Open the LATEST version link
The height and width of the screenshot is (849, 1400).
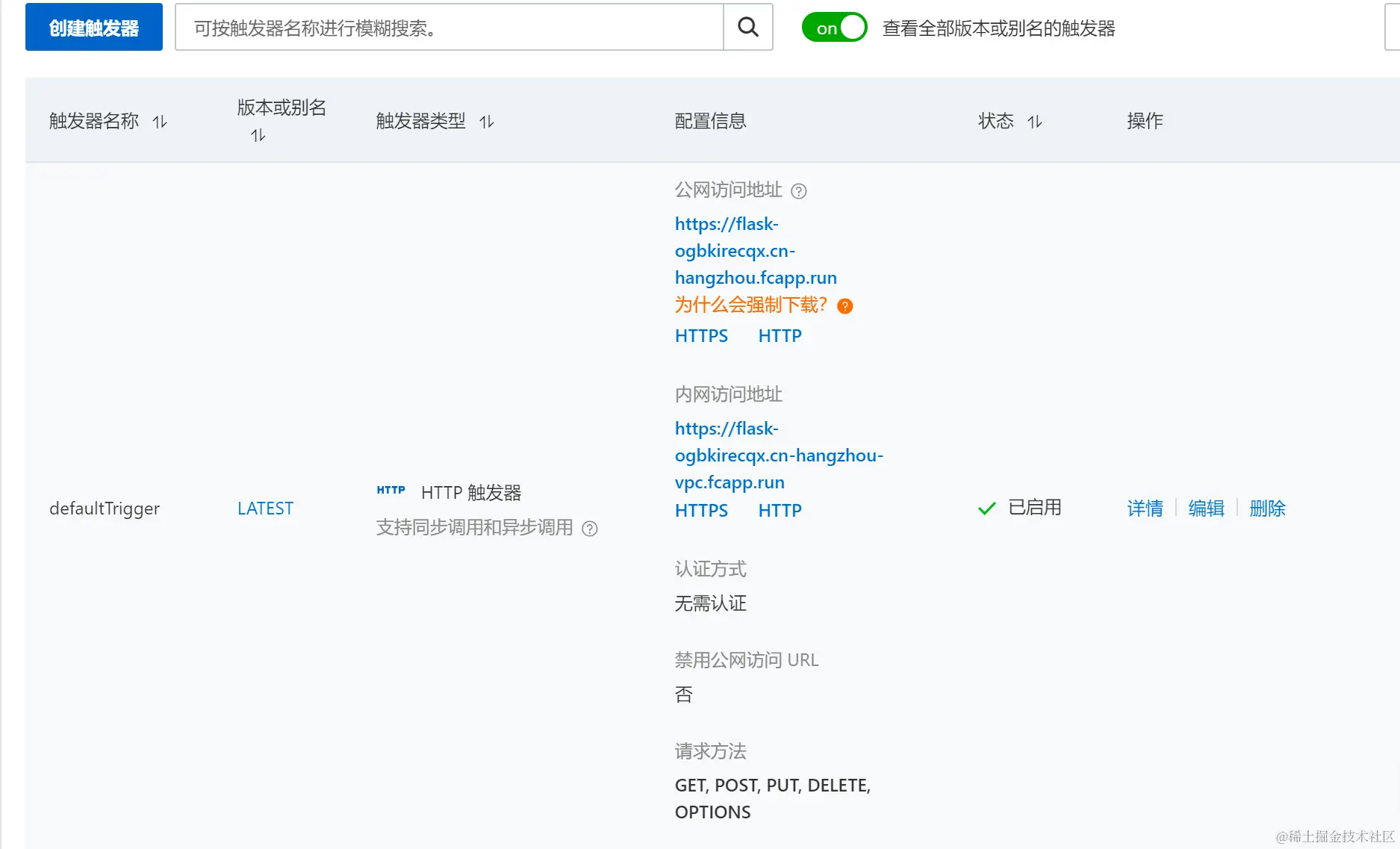point(265,509)
